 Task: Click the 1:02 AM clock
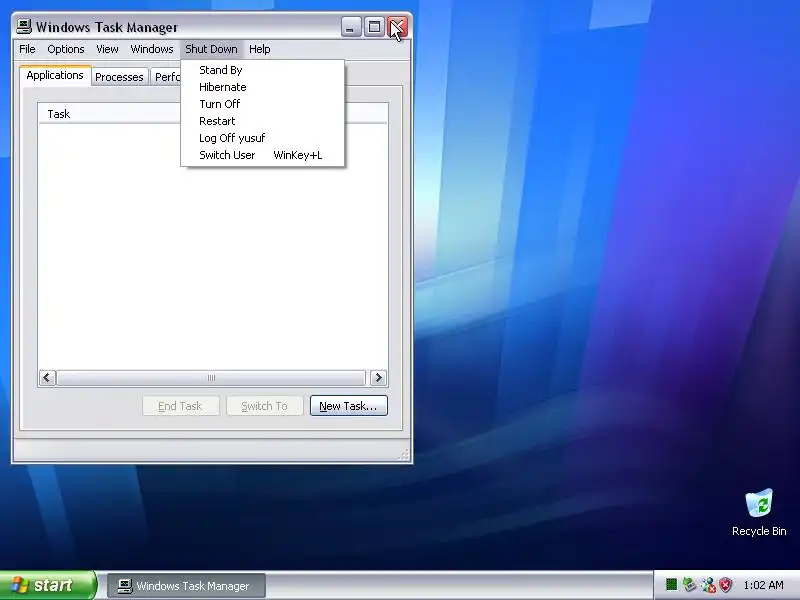[763, 585]
